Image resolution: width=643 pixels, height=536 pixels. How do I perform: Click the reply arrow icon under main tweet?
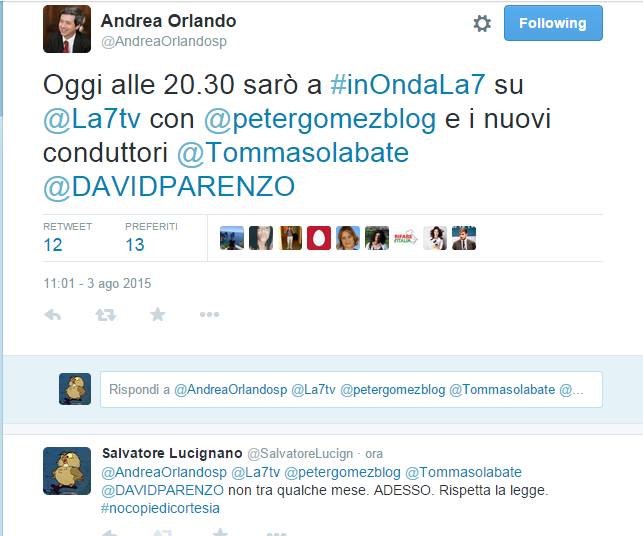coord(52,315)
